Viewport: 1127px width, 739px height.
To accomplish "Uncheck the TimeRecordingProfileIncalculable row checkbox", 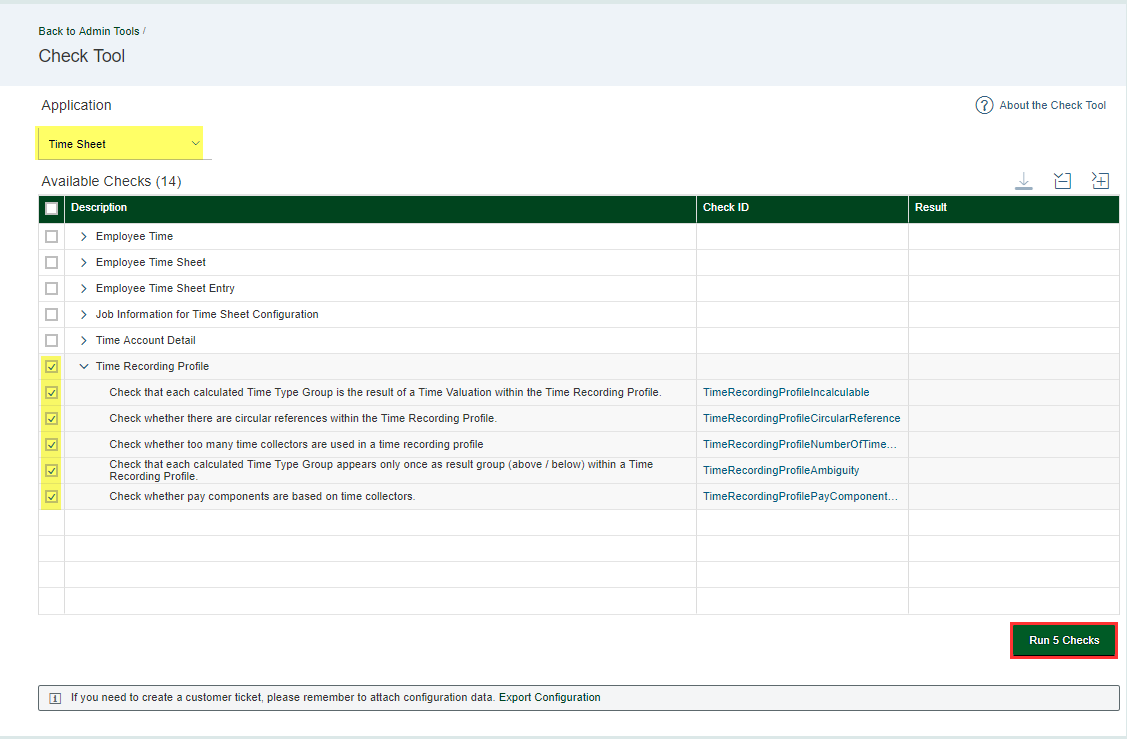I will 52,393.
